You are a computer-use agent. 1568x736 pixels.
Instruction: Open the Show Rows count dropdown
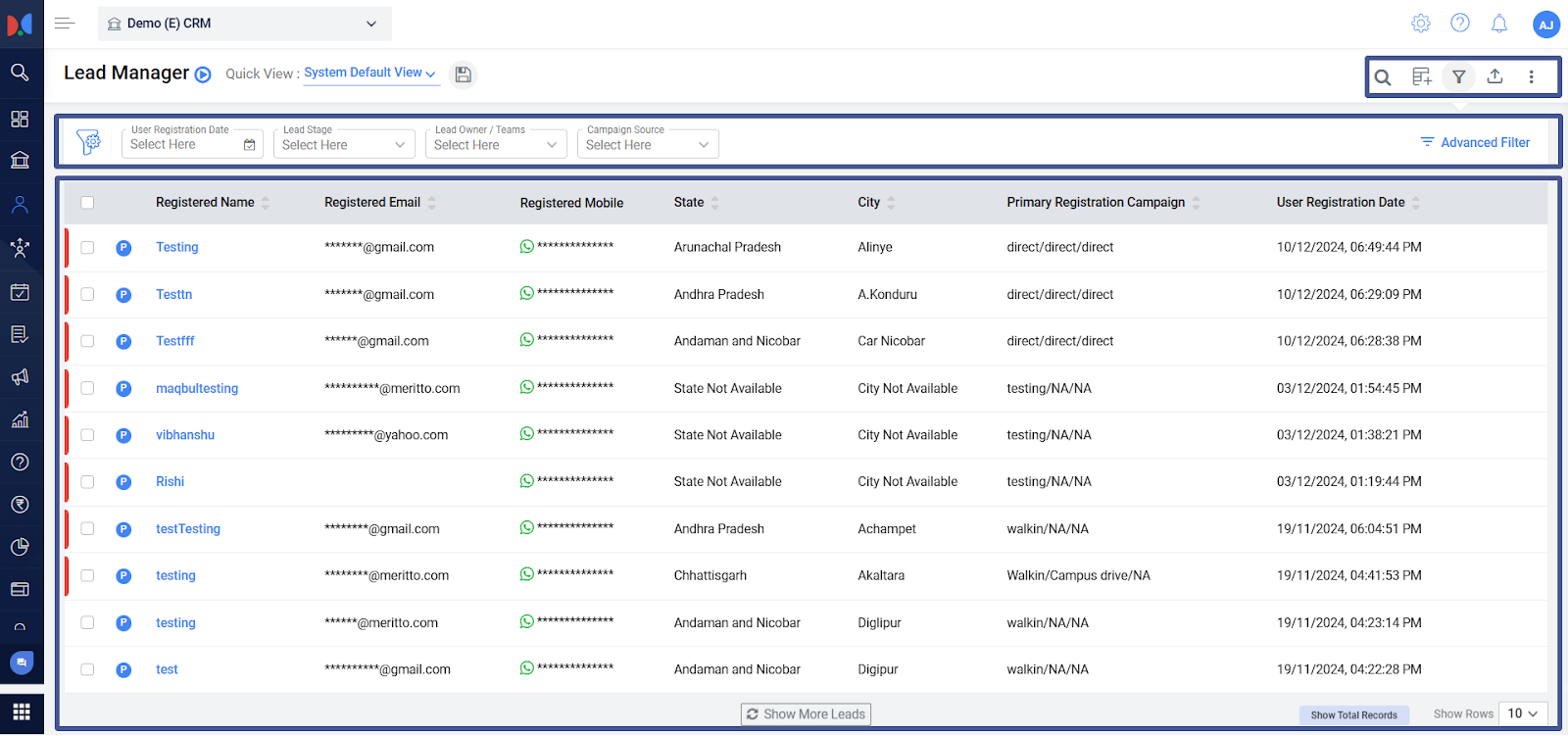[x=1522, y=713]
